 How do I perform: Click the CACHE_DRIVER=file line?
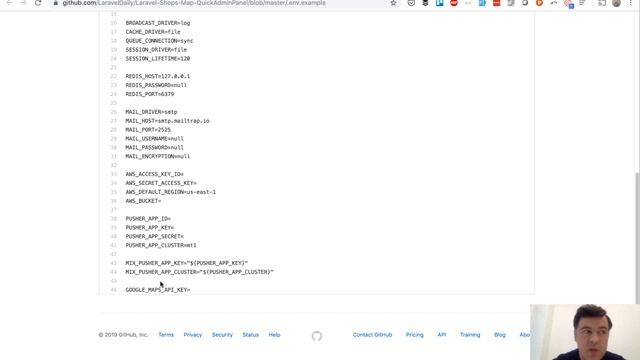(153, 32)
